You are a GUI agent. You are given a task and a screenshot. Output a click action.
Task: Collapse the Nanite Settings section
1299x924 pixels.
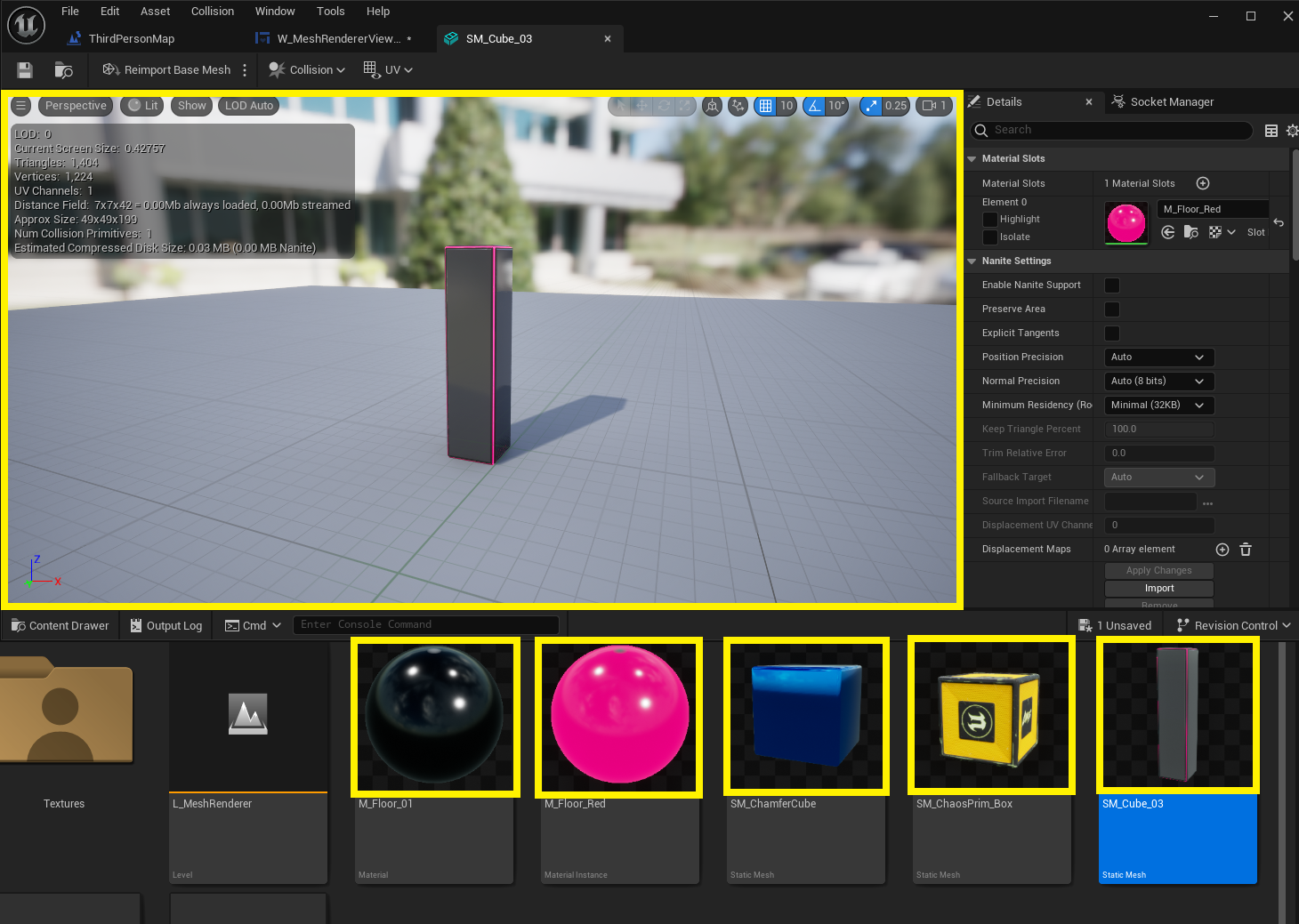(972, 261)
